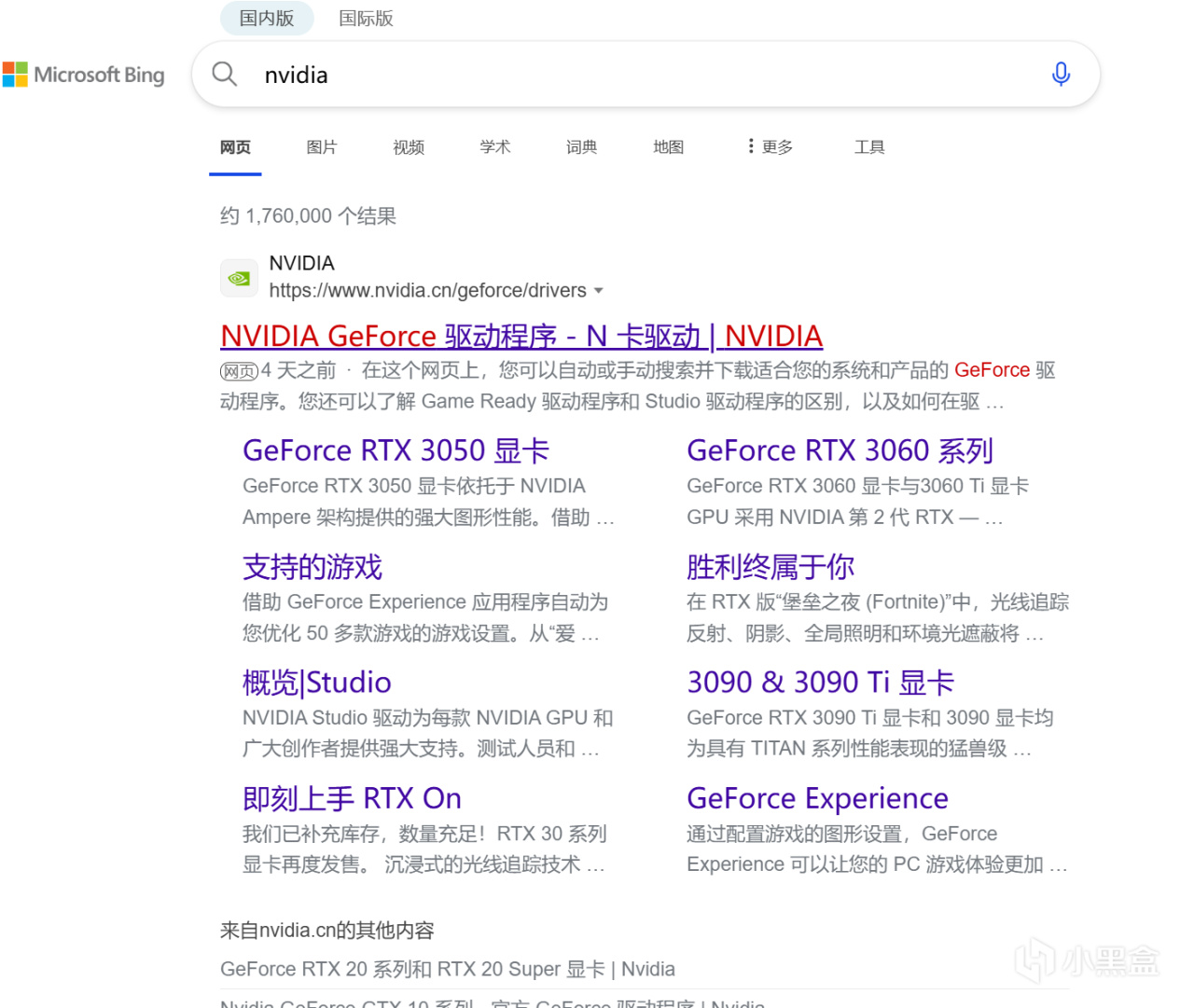1194x1008 pixels.
Task: Click 约 1,760,000 个结果 count text
Action: coord(308,216)
